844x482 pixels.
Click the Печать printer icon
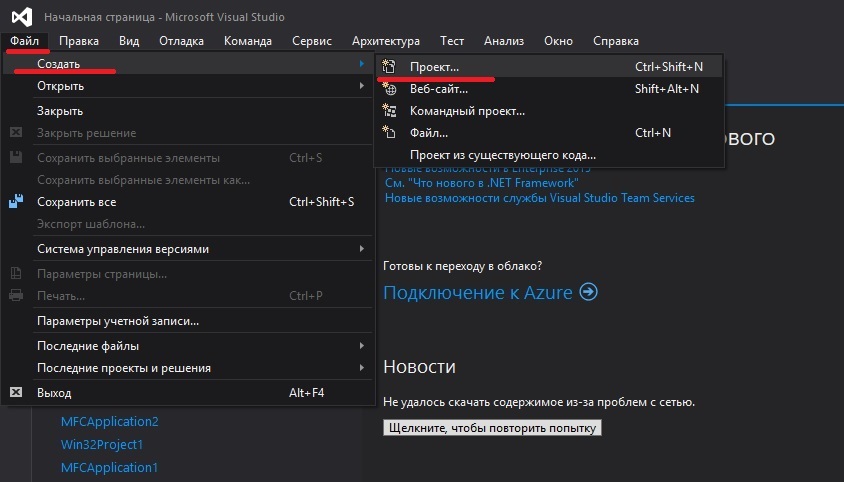[16, 295]
